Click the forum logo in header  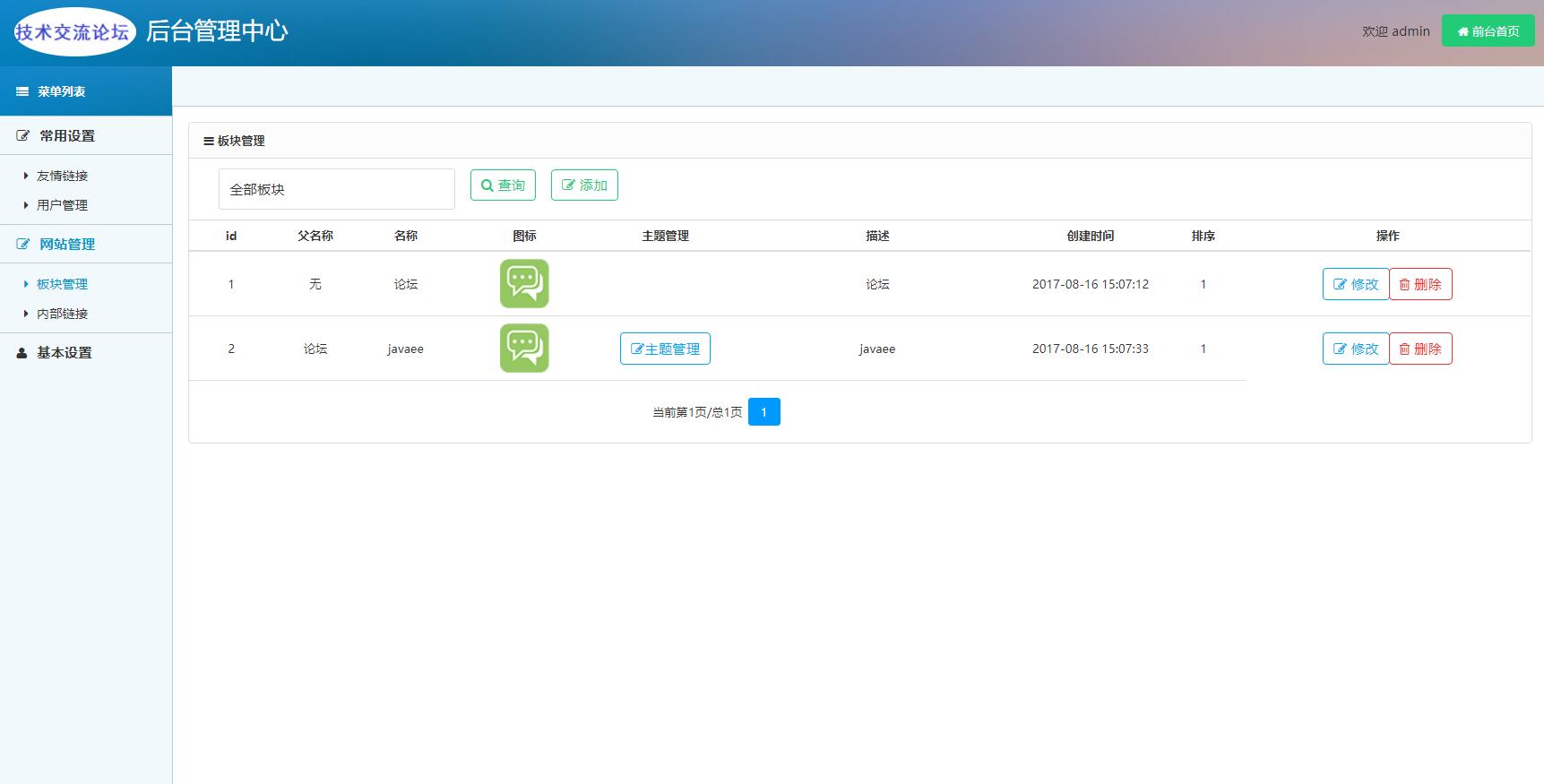click(x=73, y=32)
